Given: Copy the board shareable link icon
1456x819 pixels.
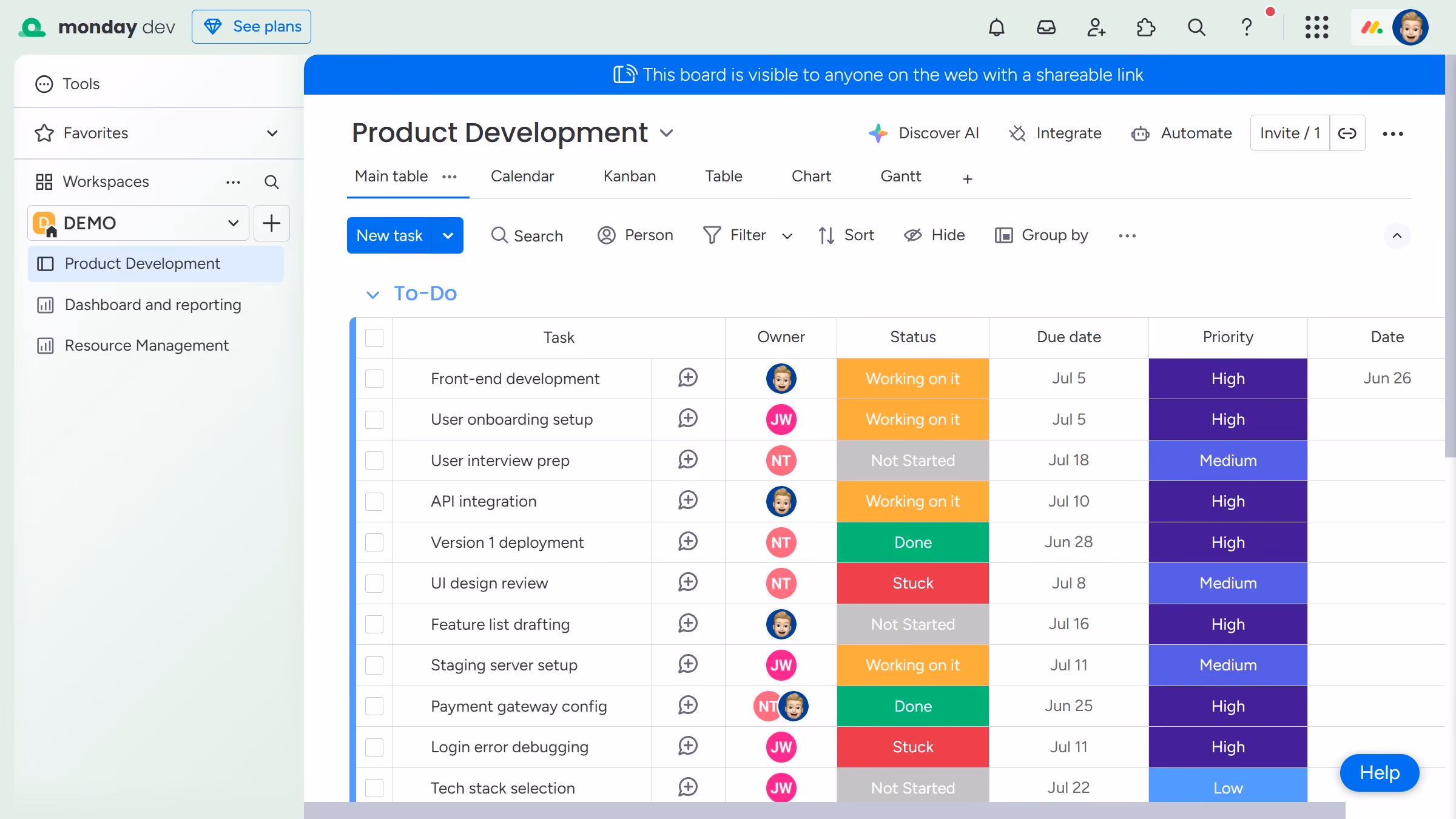Looking at the screenshot, I should pos(1347,133).
